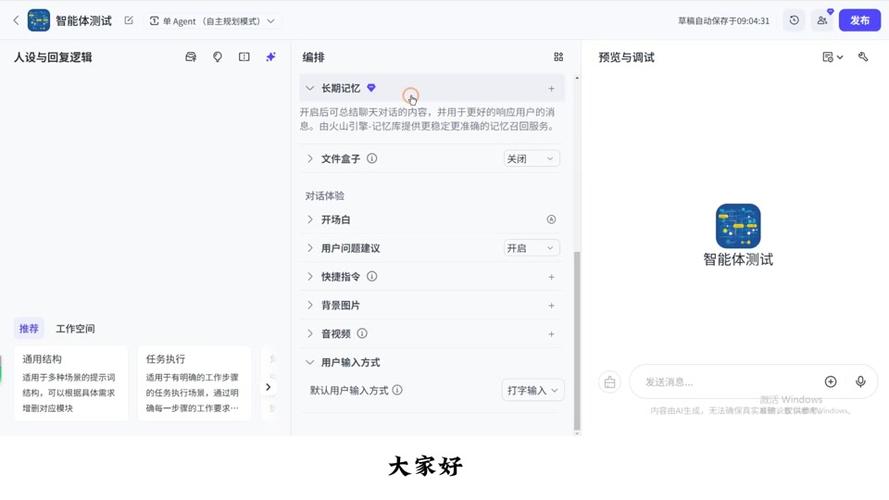Open the collaborators icon next to 发布
889x500 pixels.
[x=822, y=20]
